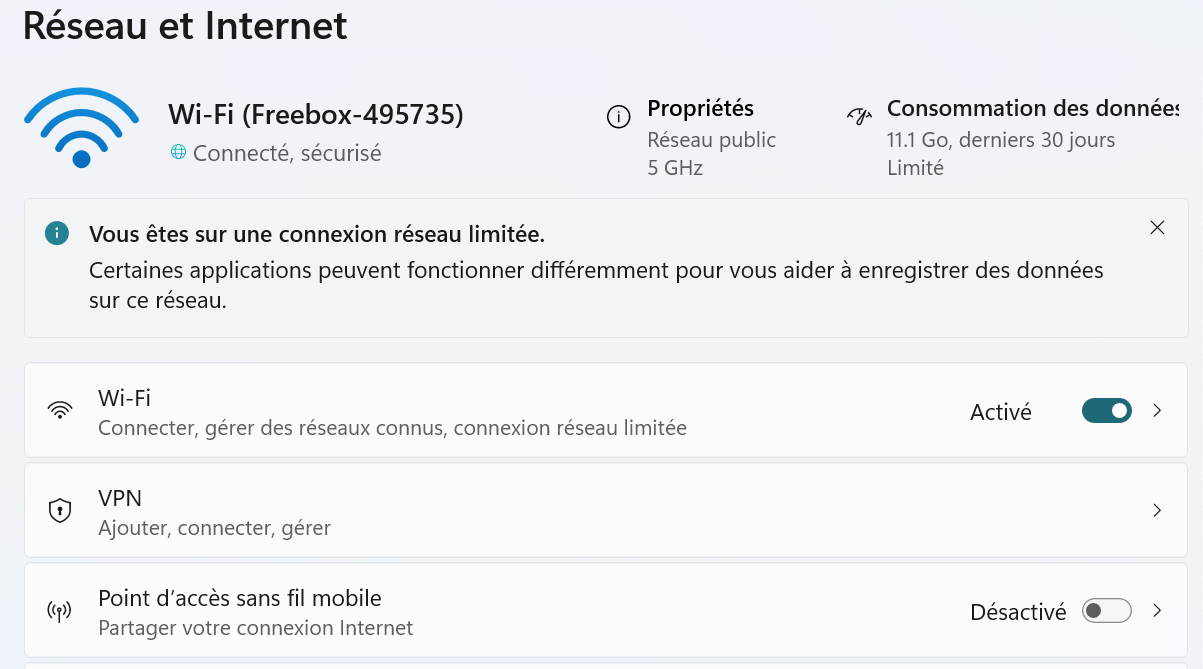
Task: Click the small globe icon beside Connecté
Action: click(178, 152)
